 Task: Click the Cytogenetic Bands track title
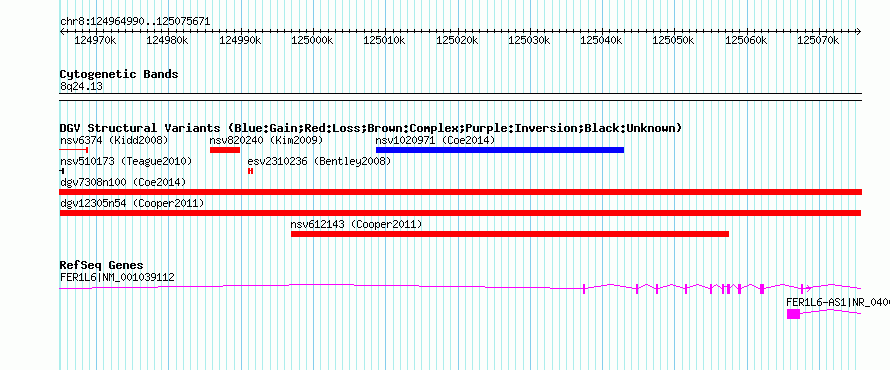[x=119, y=74]
